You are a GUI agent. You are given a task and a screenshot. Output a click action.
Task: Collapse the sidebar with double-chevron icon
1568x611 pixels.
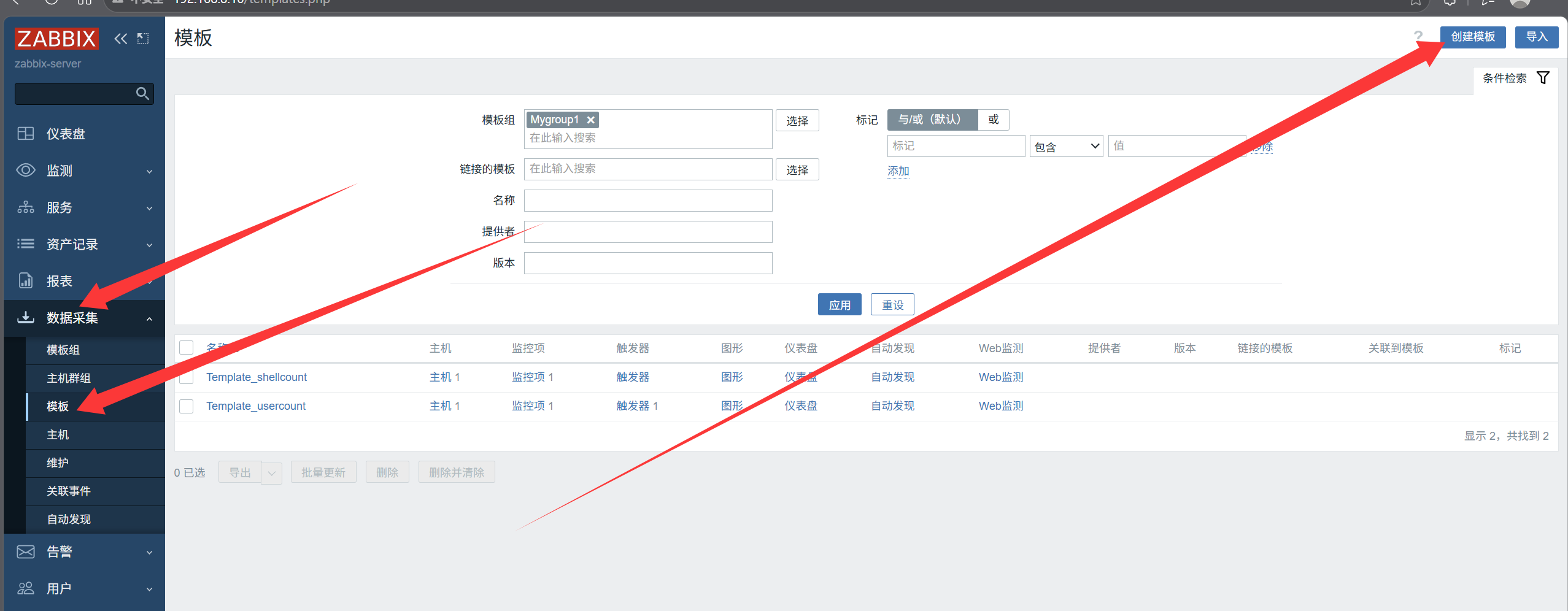[121, 39]
